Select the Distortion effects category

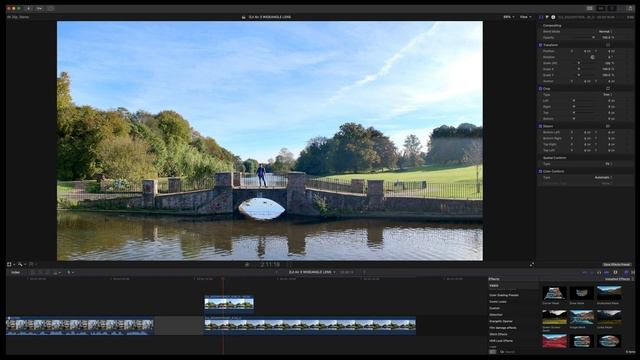(496, 315)
